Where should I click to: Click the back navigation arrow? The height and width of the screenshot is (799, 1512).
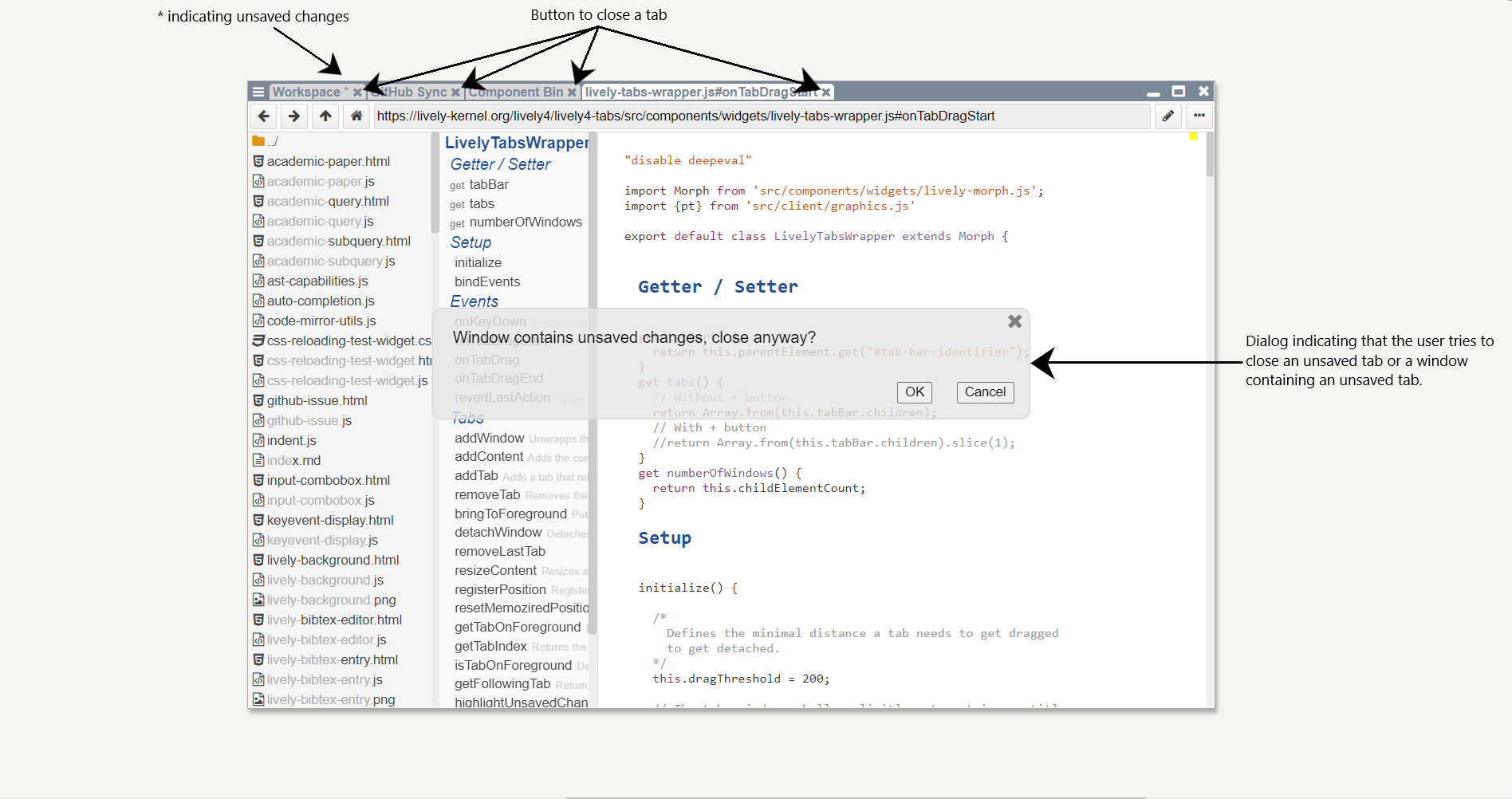(263, 116)
